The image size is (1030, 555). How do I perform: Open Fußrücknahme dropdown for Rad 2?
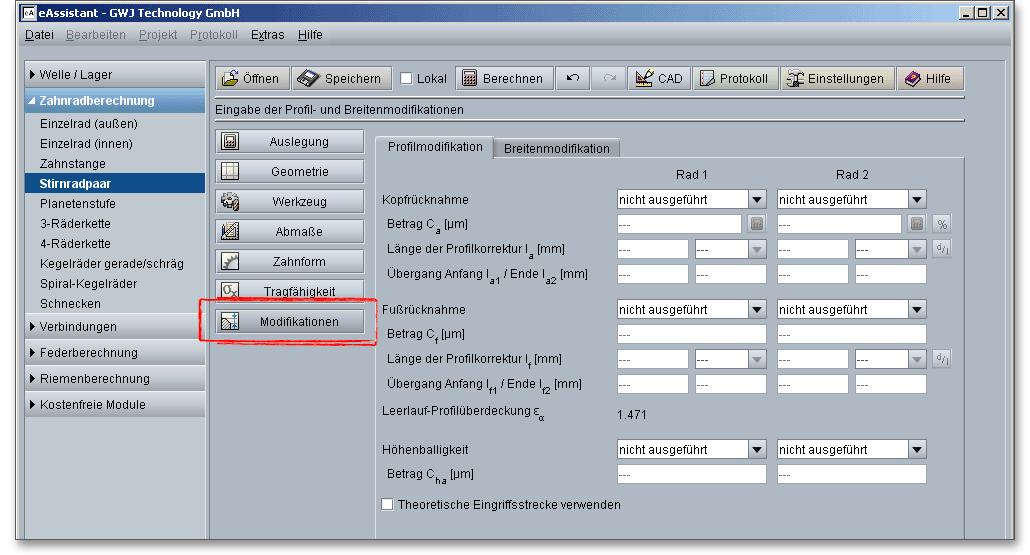coord(917,310)
